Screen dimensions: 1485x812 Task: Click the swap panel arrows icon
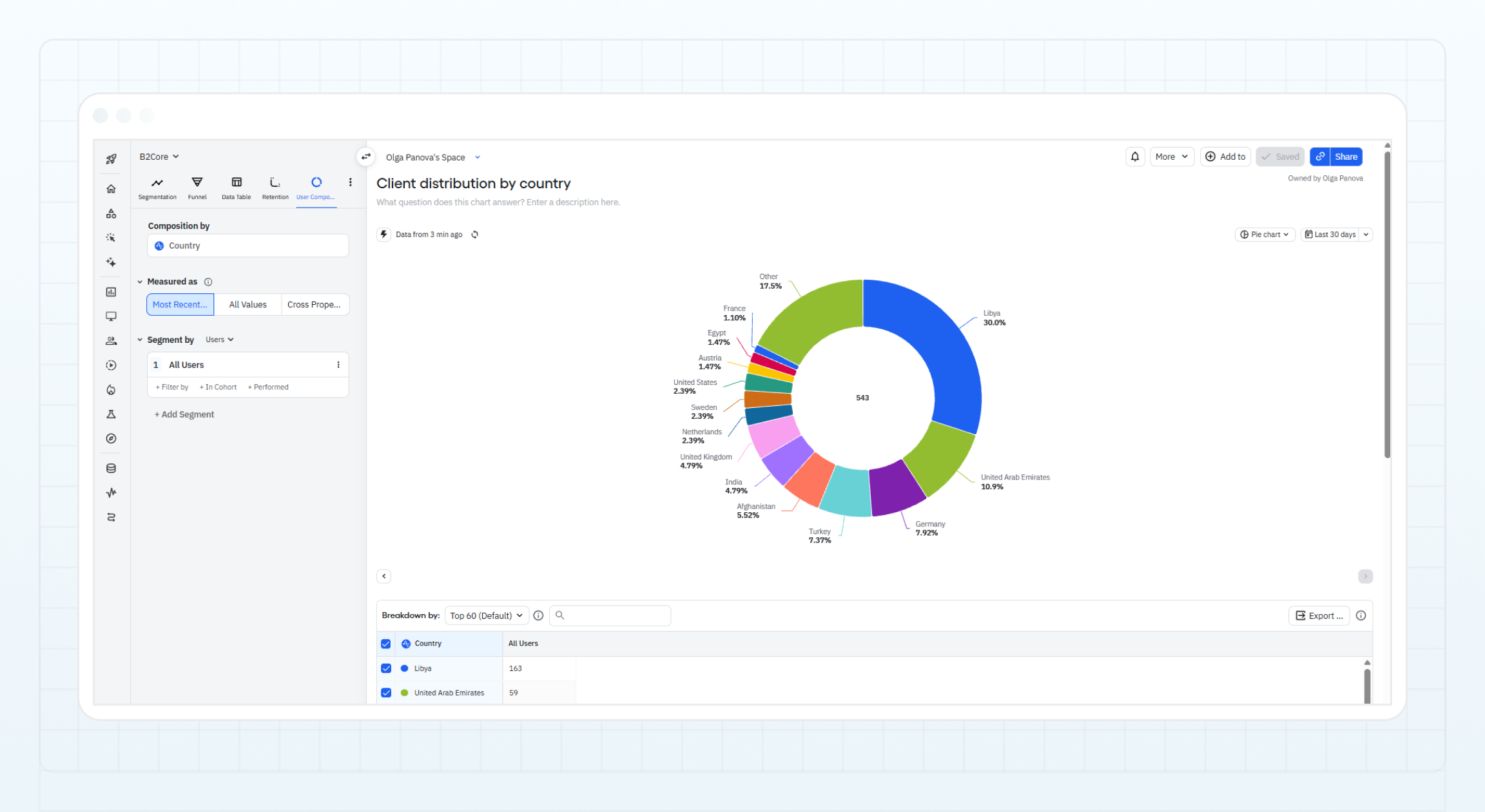pos(365,157)
